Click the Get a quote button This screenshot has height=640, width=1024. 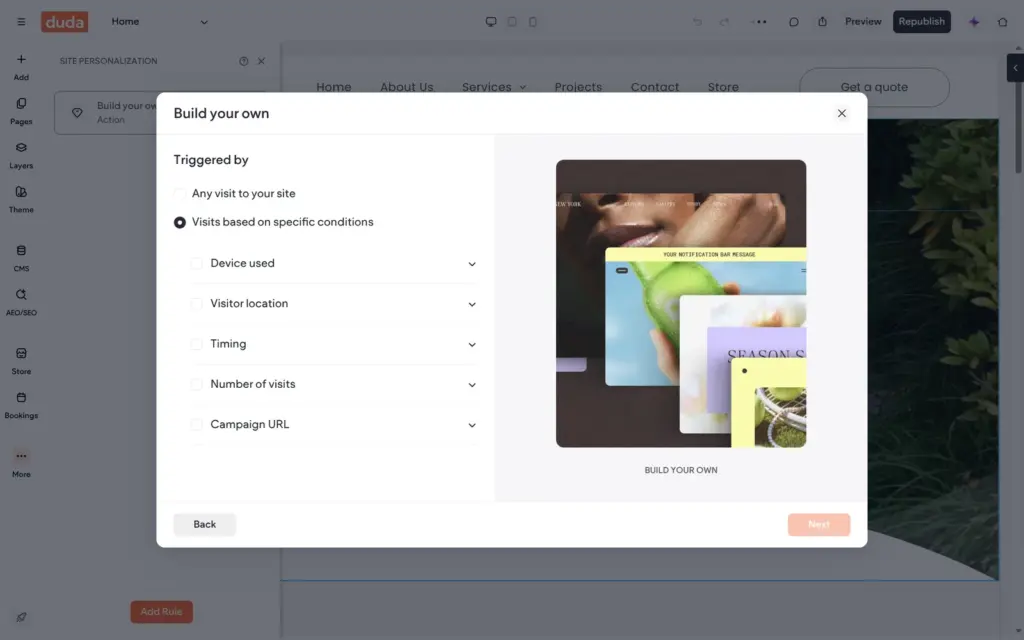pyautogui.click(x=874, y=87)
